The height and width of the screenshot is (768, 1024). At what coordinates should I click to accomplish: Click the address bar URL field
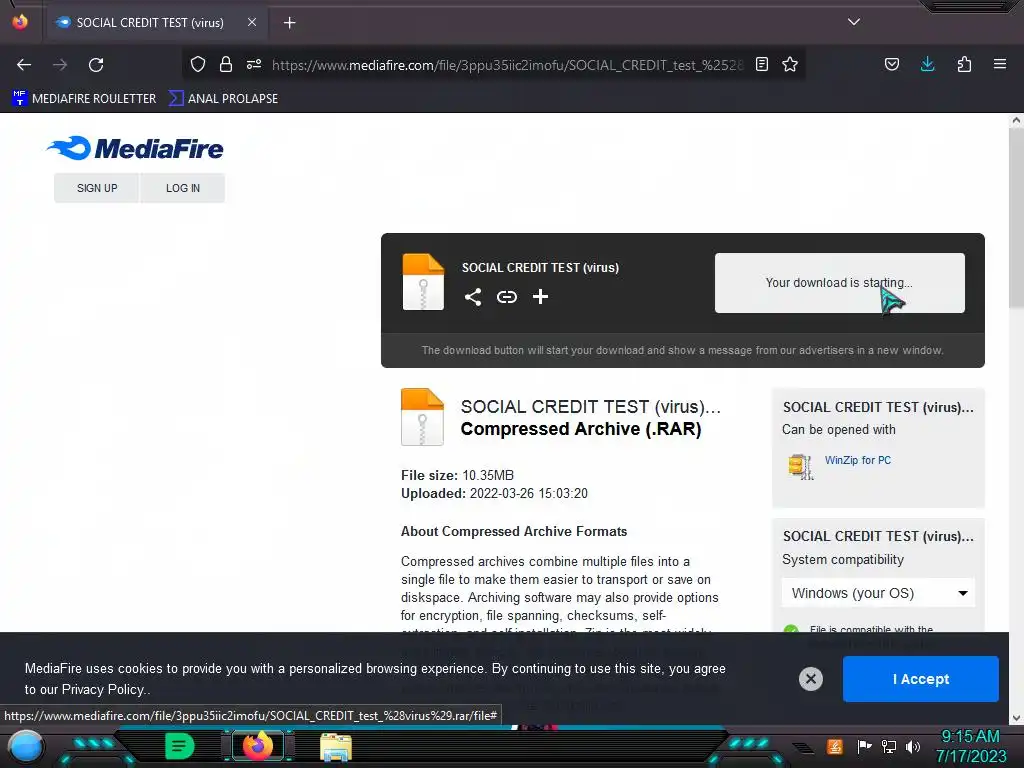pos(507,65)
